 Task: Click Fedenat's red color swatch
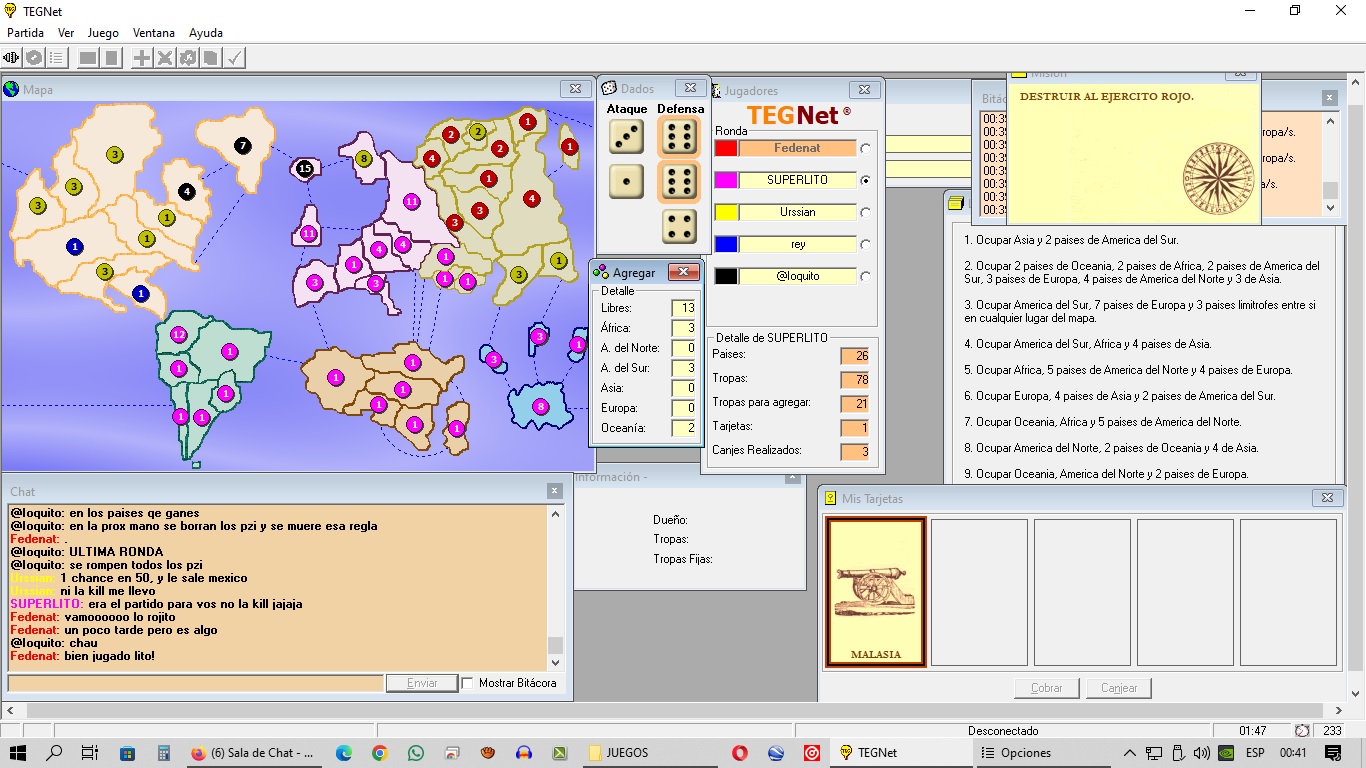pos(726,148)
